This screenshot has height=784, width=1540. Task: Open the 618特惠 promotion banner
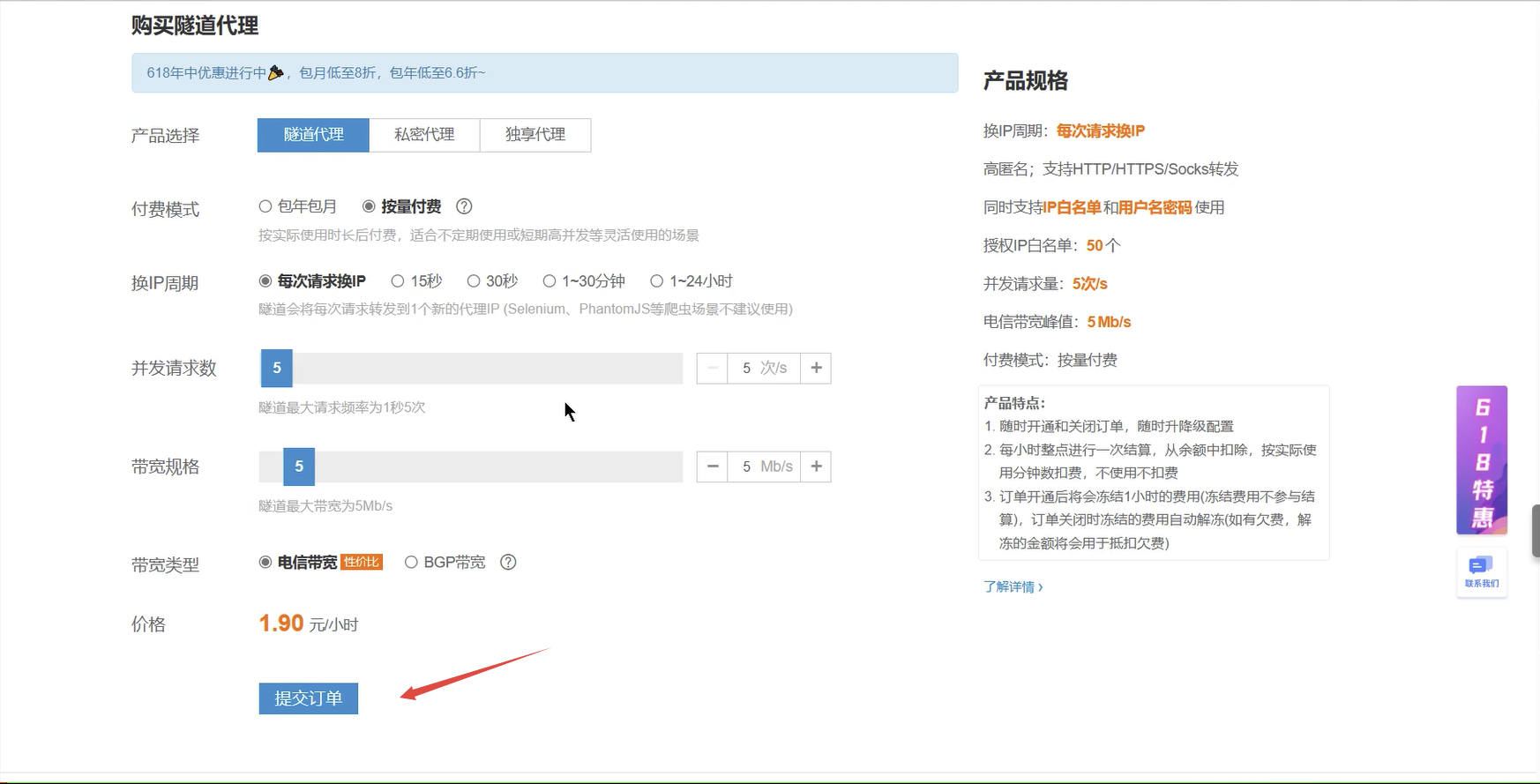1482,460
